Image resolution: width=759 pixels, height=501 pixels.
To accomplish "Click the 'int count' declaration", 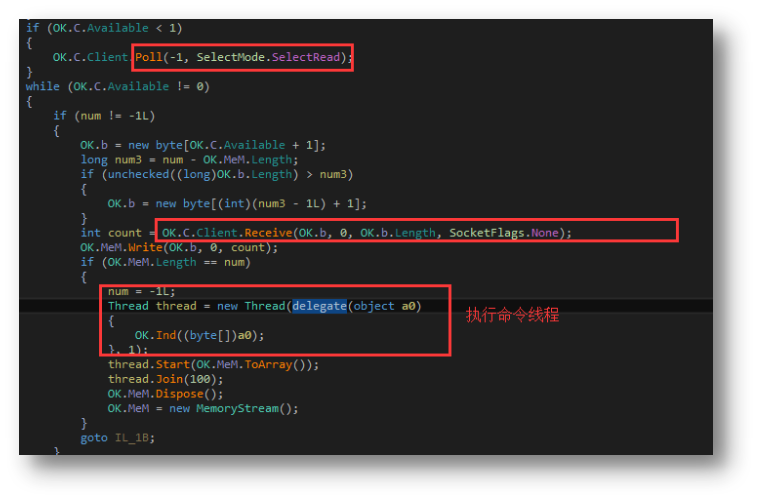I will click(x=111, y=233).
